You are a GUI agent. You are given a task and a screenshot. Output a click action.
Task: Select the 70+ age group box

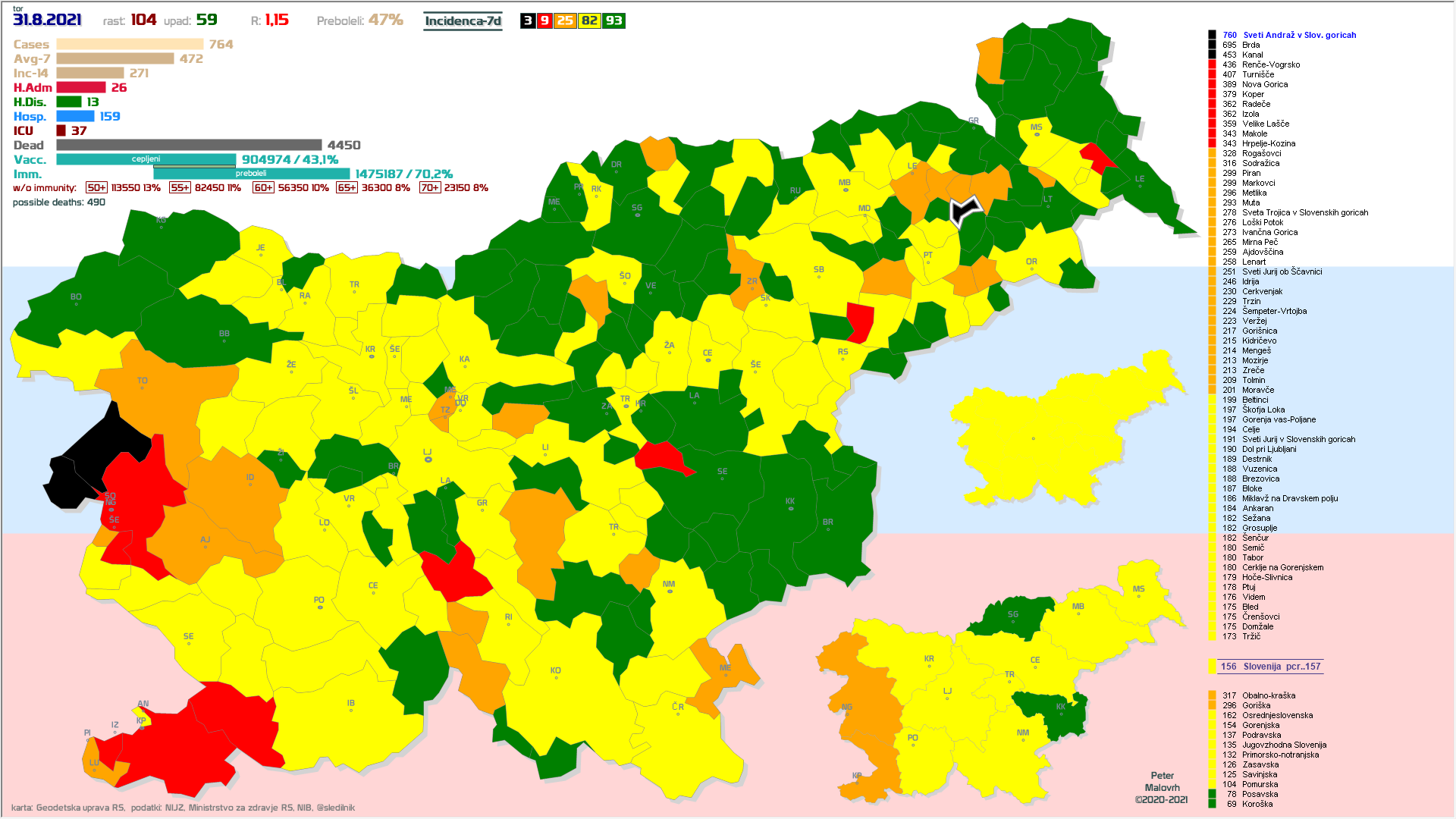click(429, 187)
